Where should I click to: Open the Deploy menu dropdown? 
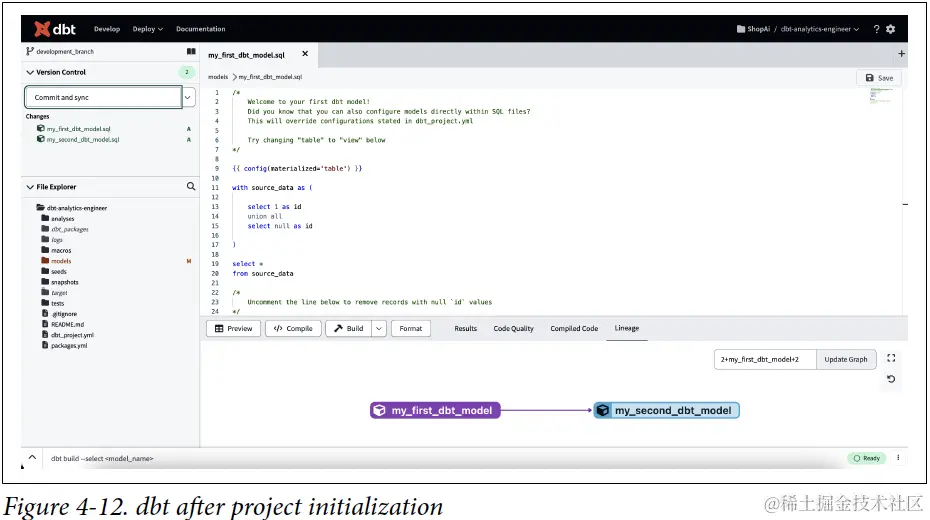[148, 29]
